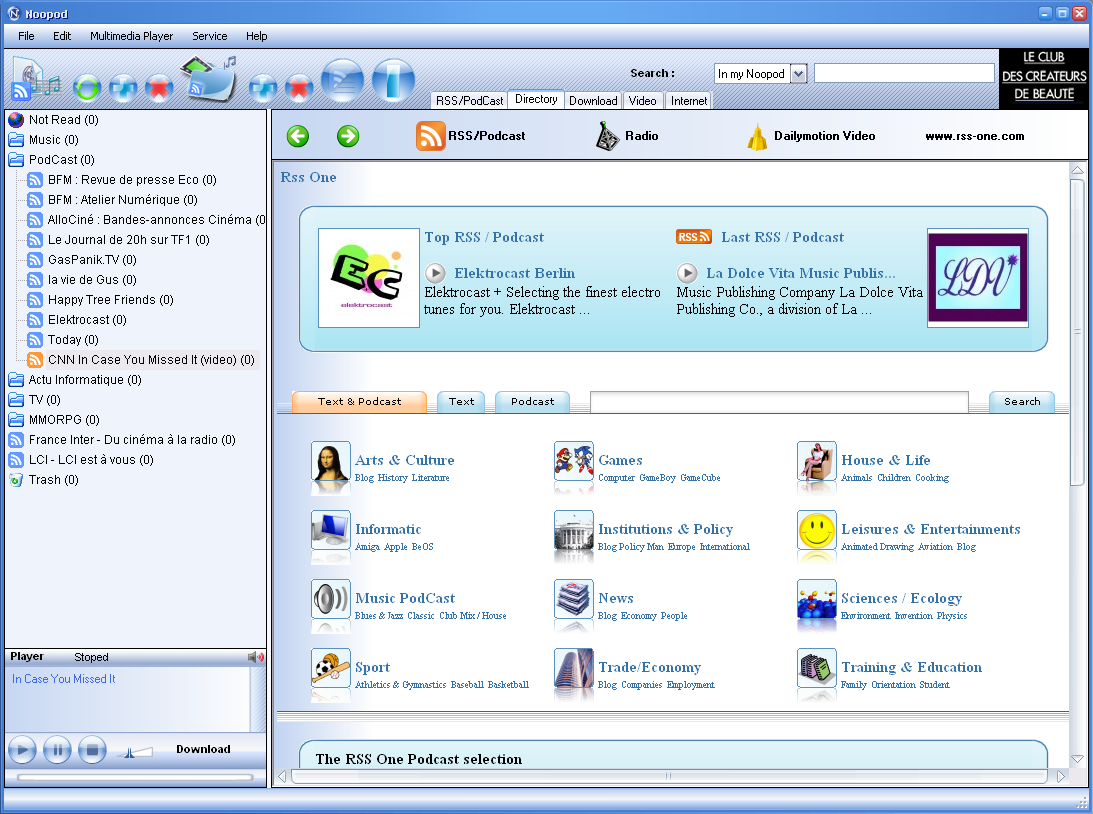
Task: Click the directory Search button
Action: click(x=1022, y=401)
